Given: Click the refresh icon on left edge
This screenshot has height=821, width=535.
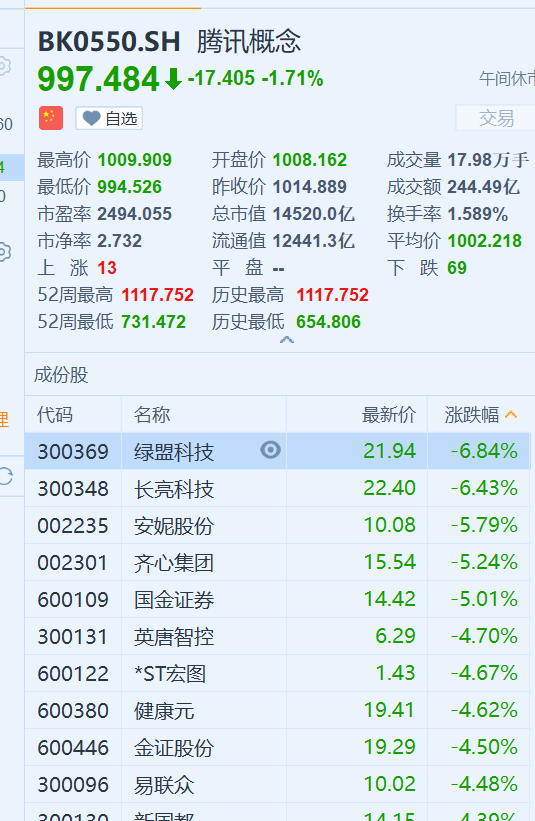Looking at the screenshot, I should (5, 476).
